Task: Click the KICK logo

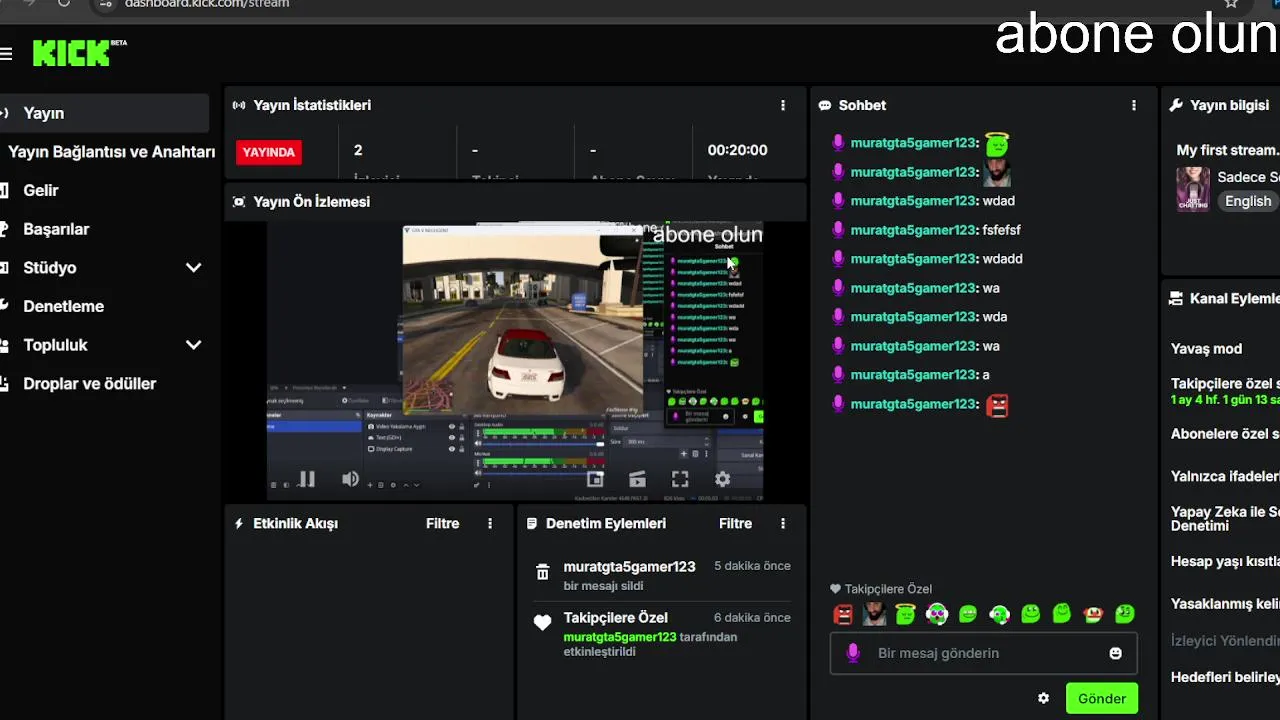Action: [x=72, y=53]
